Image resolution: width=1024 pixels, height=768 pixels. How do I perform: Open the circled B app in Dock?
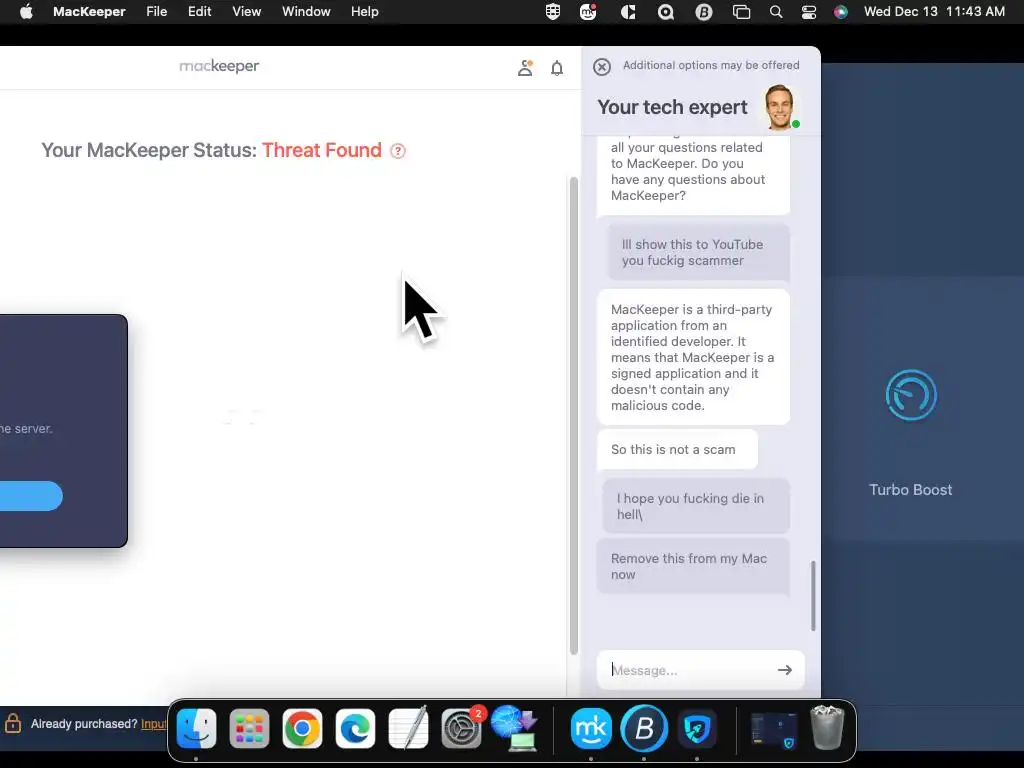[644, 728]
